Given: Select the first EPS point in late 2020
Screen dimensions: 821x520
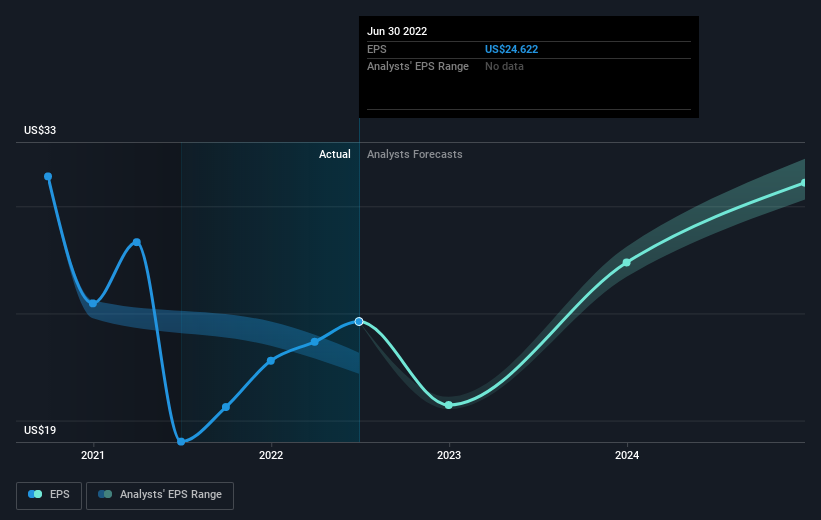Looking at the screenshot, I should coord(48,176).
